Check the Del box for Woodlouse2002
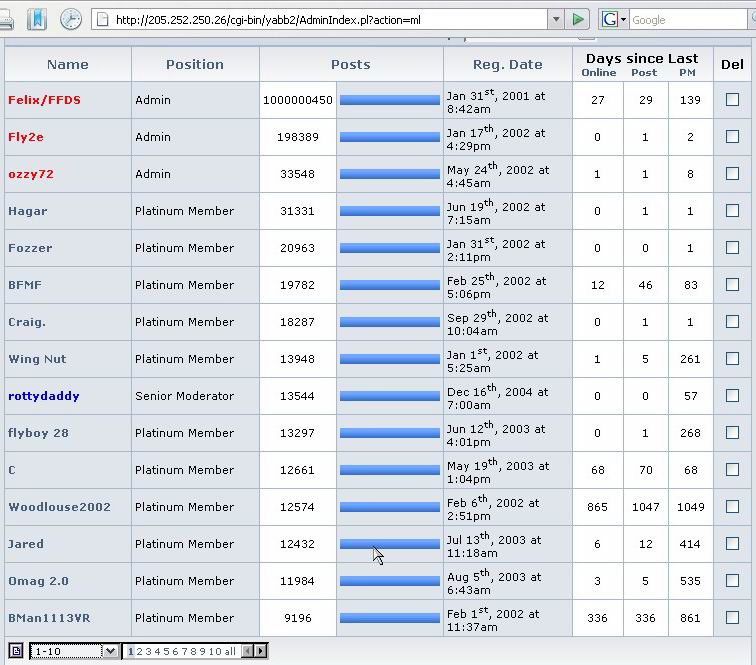 point(732,507)
